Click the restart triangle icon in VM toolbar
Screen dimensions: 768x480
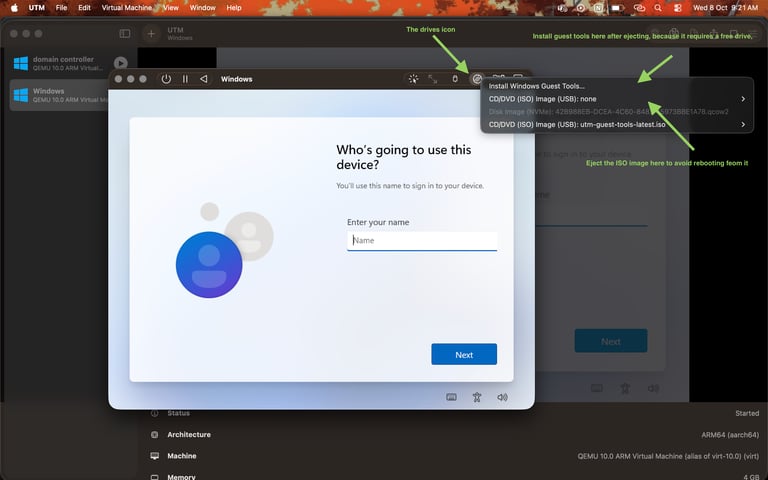(203, 79)
